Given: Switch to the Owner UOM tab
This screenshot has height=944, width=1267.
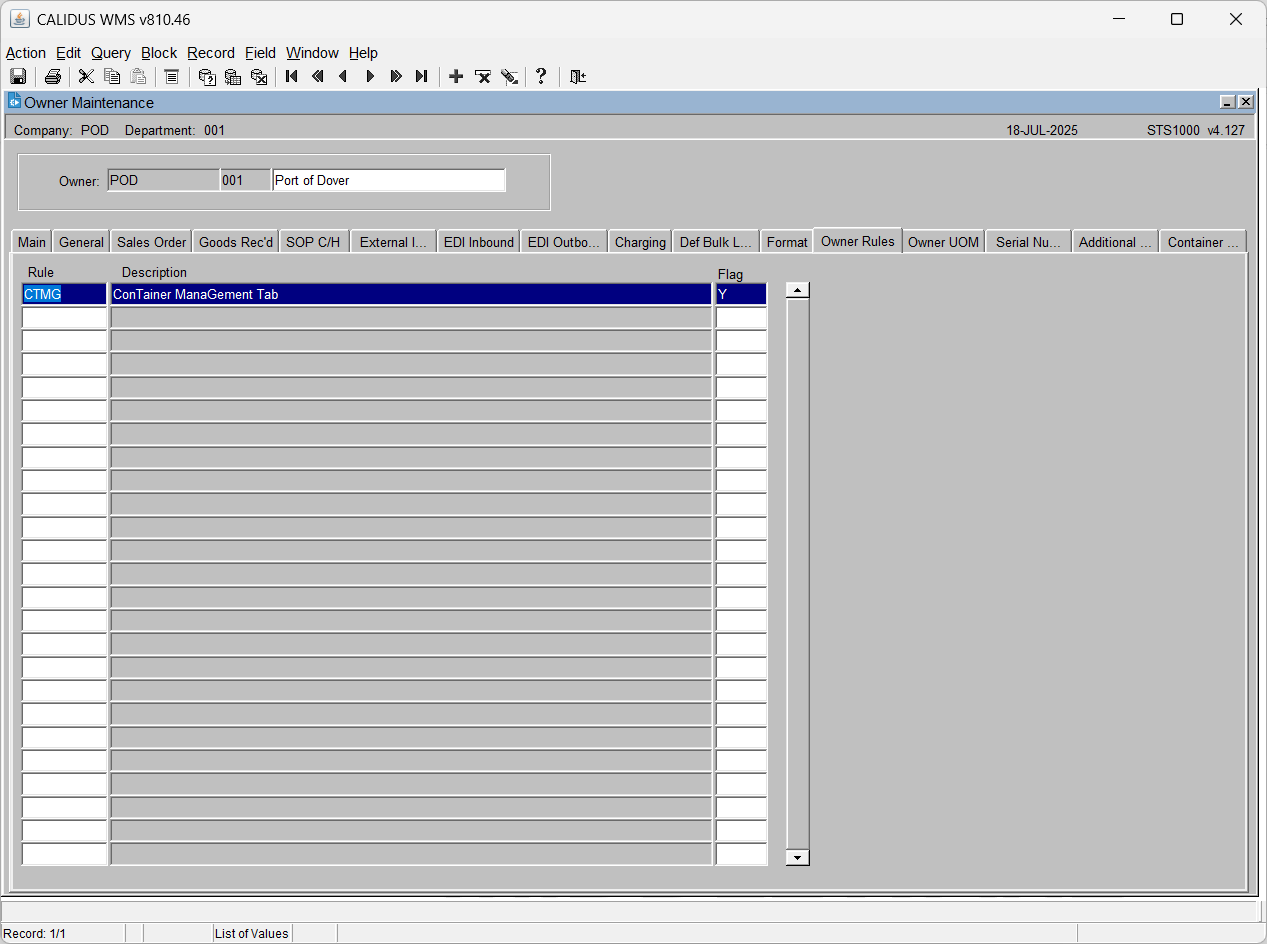Looking at the screenshot, I should click(943, 242).
